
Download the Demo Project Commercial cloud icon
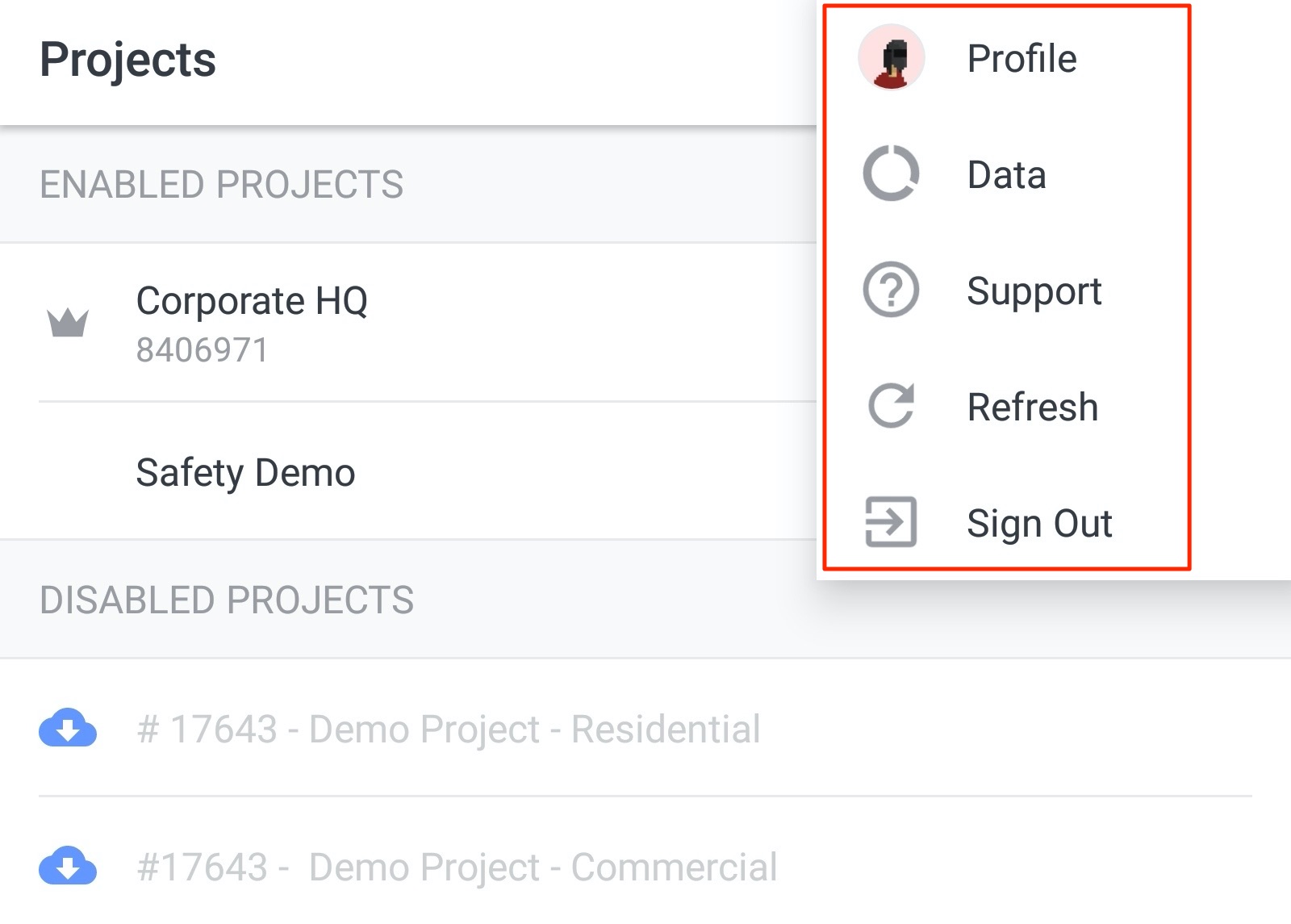68,866
